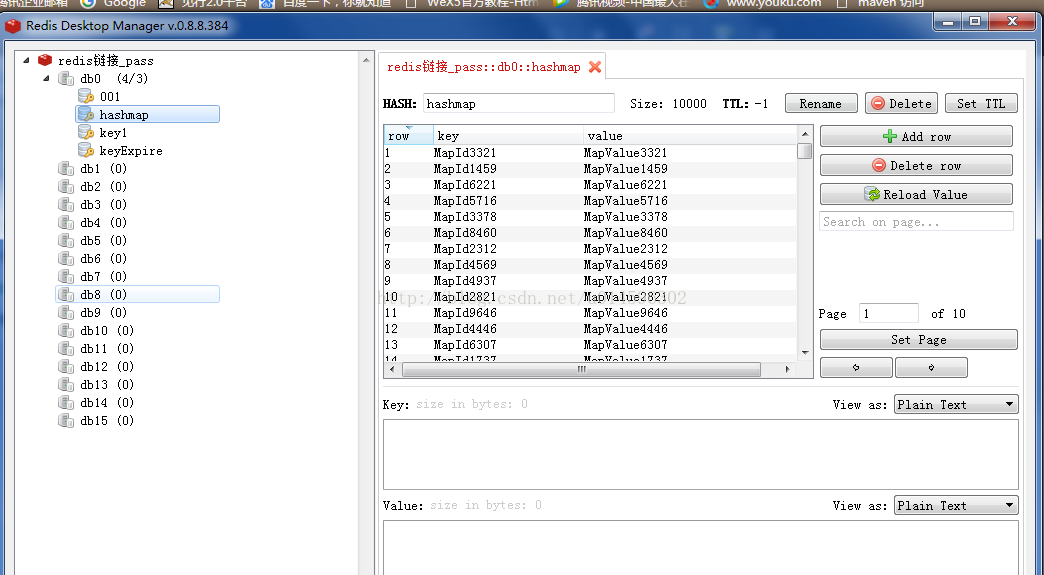Click the db2 database icon
1044x575 pixels.
(66, 186)
